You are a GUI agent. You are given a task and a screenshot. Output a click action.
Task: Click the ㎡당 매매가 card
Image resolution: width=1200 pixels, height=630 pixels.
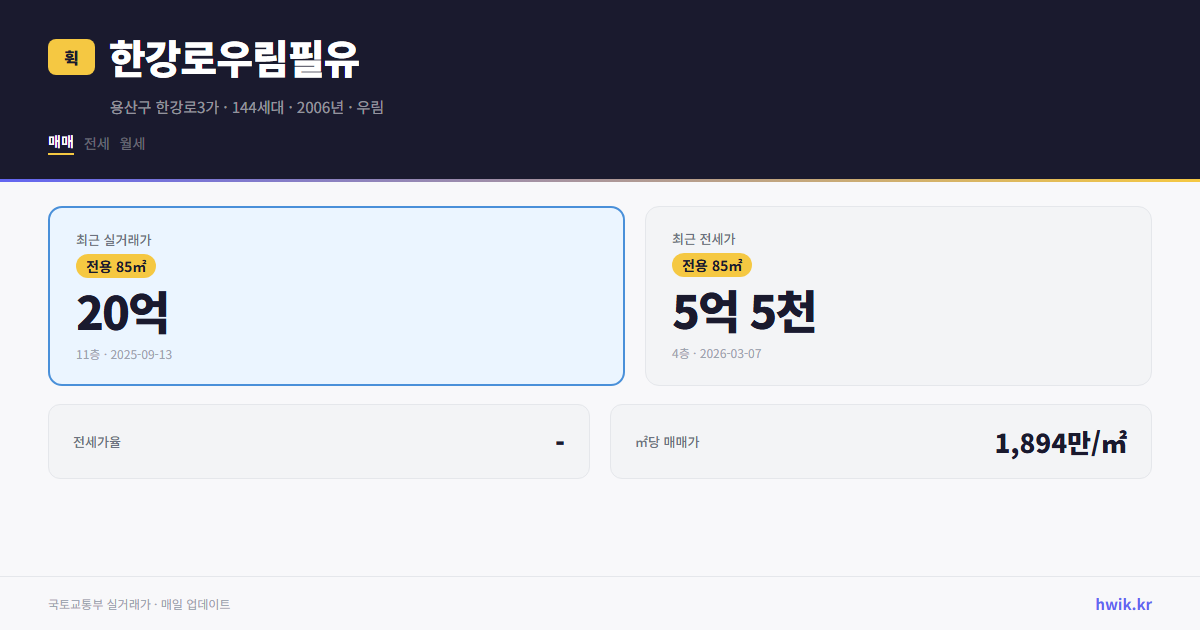point(880,441)
